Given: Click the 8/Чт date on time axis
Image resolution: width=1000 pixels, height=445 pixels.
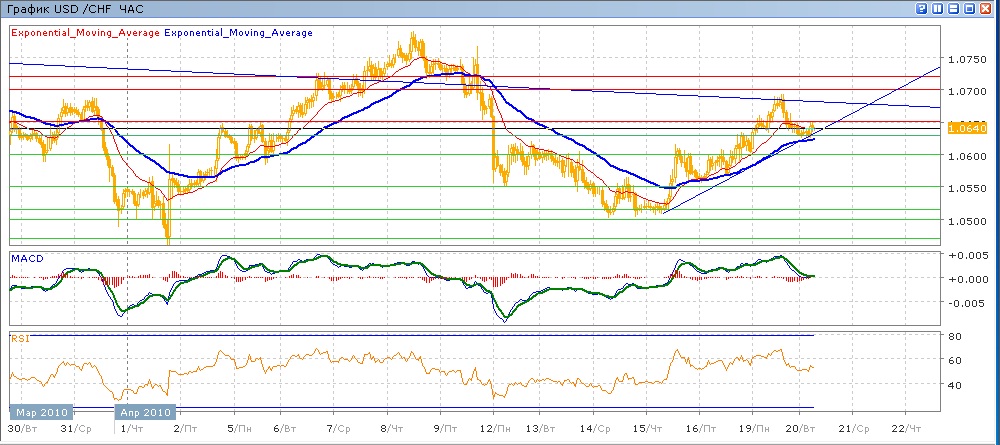Looking at the screenshot, I should pos(391,427).
